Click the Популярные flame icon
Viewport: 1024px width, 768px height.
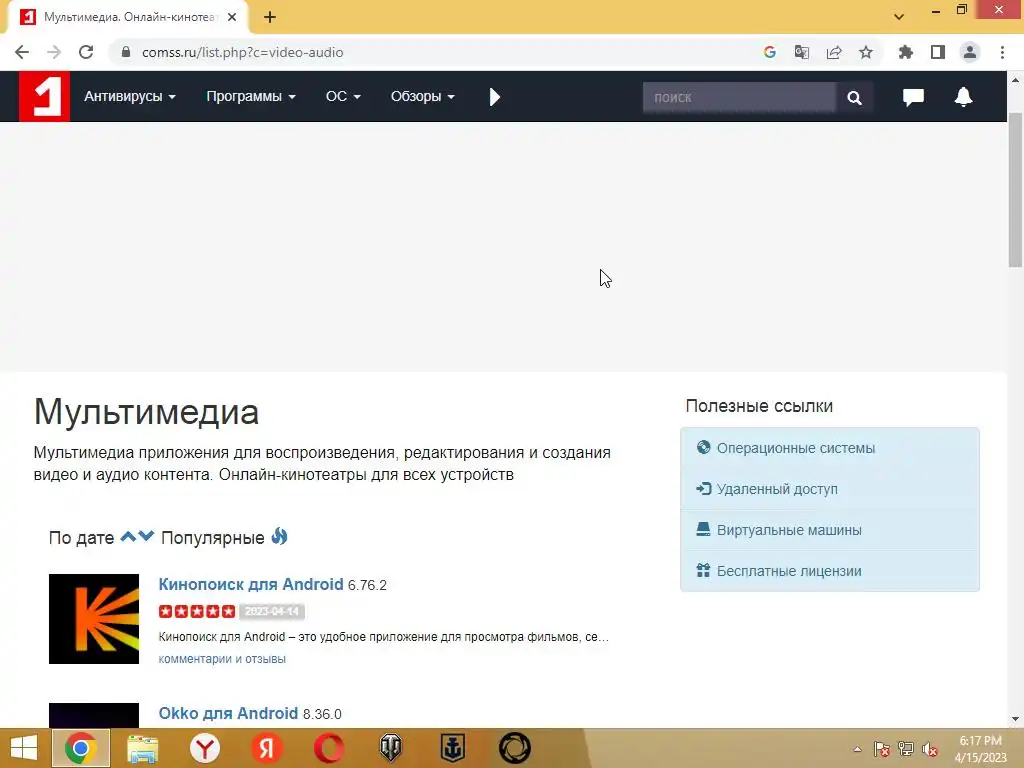coord(279,537)
